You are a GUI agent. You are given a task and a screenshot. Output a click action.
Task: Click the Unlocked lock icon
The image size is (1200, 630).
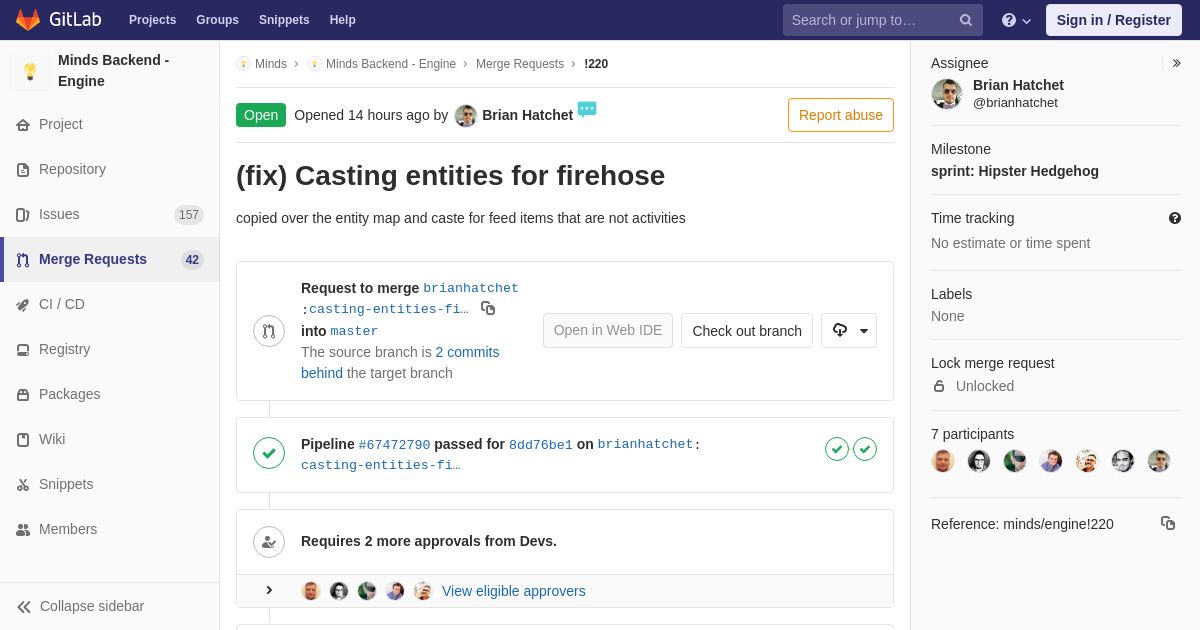[938, 386]
